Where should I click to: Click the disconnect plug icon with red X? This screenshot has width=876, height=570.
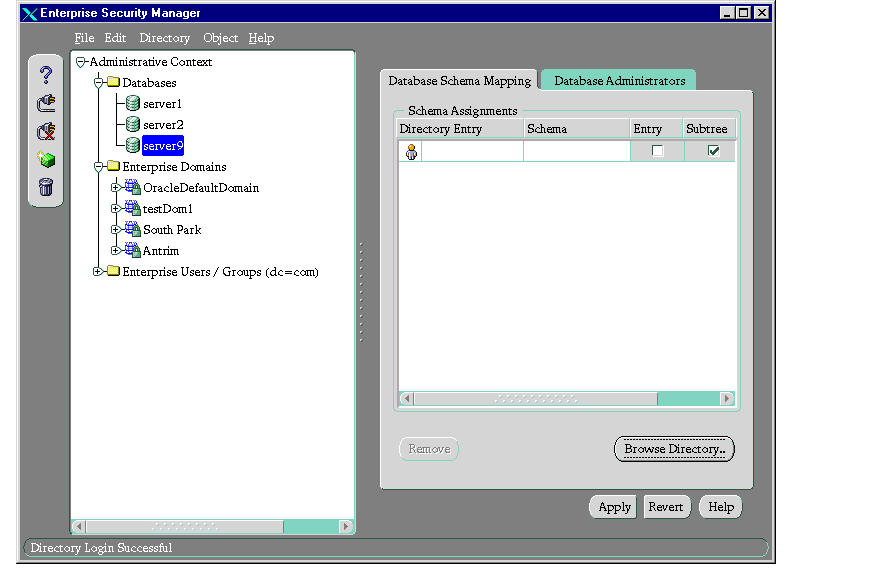point(46,131)
